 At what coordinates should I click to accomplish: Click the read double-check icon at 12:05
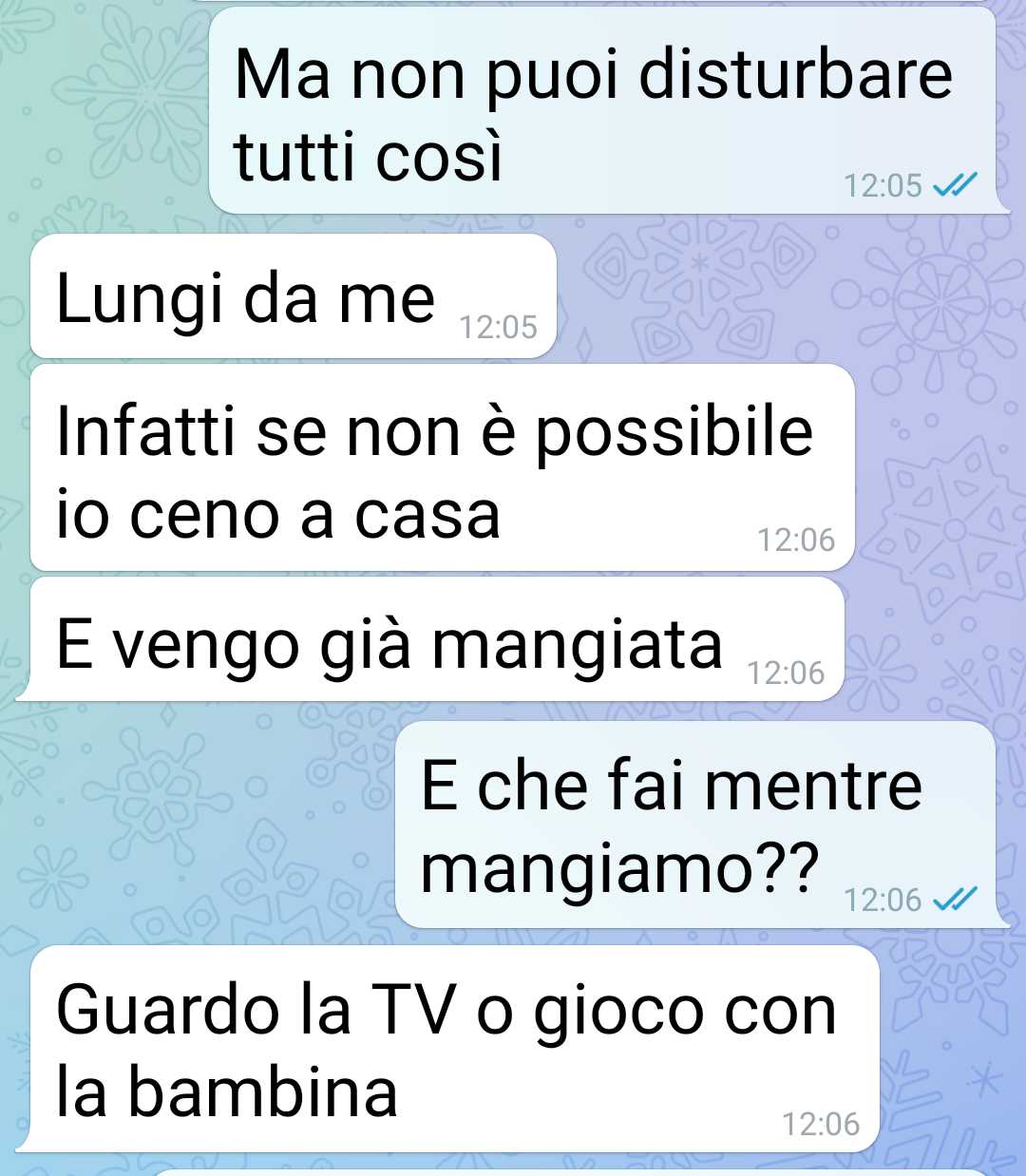pyautogui.click(x=954, y=185)
